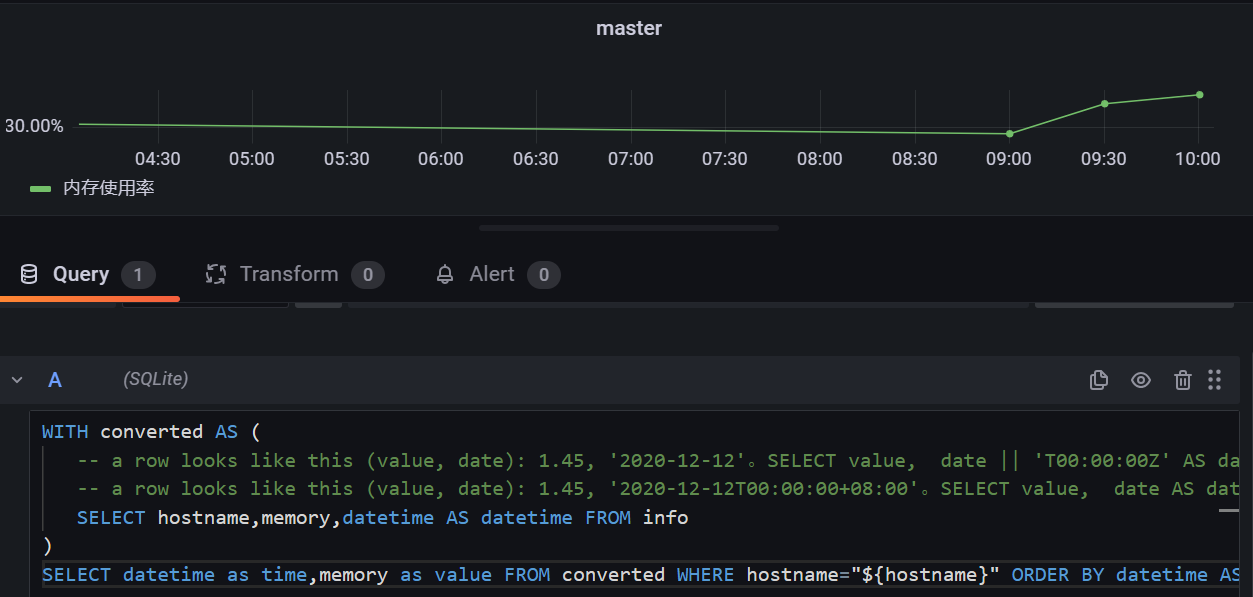
Task: Click the (SQLite) datasource label
Action: point(156,379)
